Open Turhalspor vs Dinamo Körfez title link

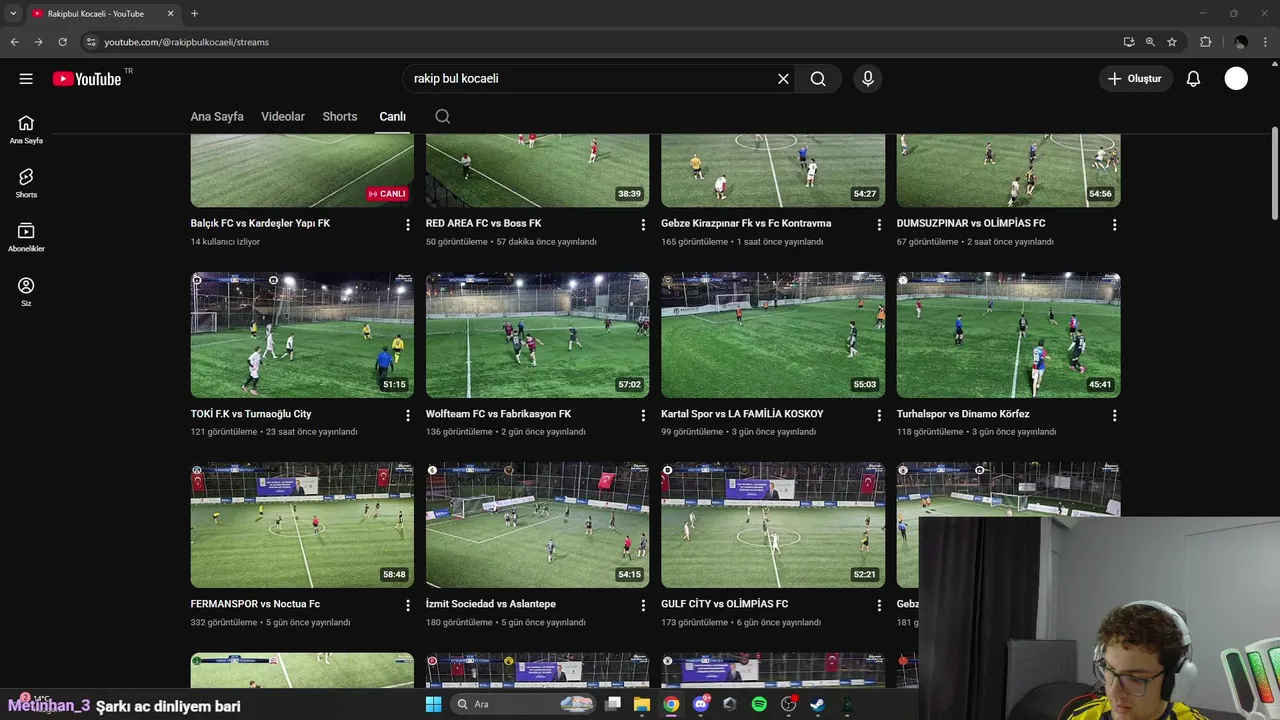(x=963, y=414)
